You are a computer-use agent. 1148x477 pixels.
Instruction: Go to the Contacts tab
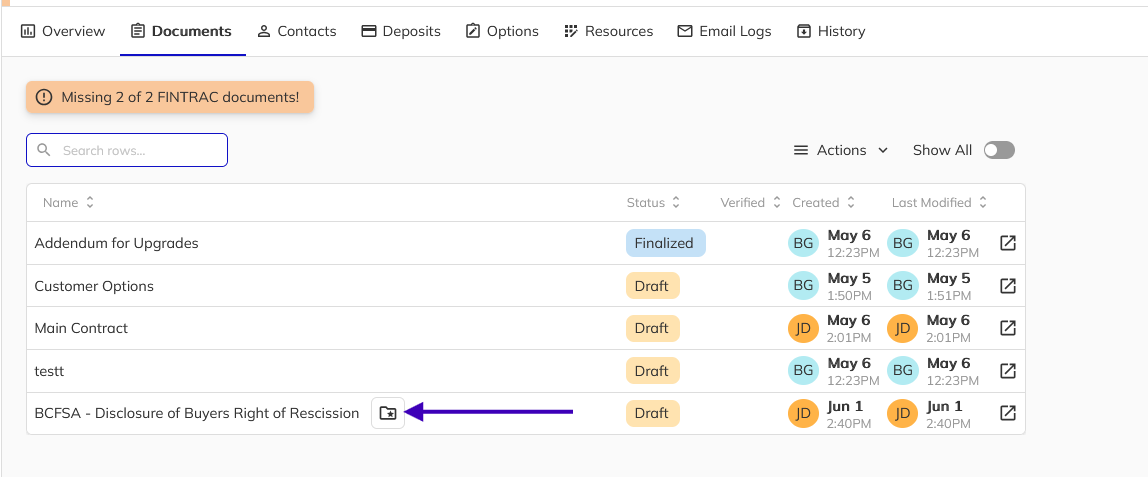pyautogui.click(x=297, y=31)
